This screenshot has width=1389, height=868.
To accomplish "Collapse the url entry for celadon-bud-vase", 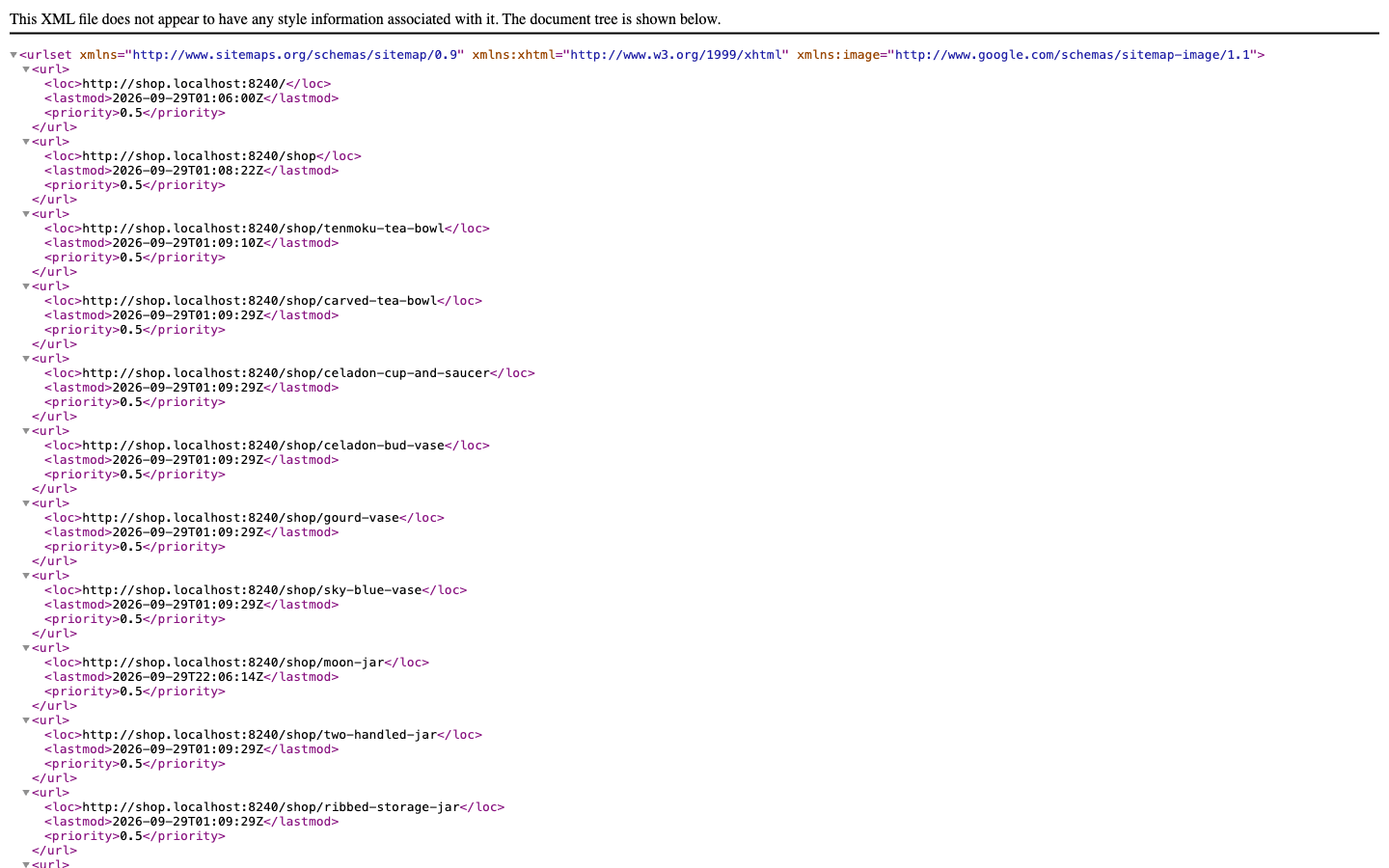I will point(26,431).
